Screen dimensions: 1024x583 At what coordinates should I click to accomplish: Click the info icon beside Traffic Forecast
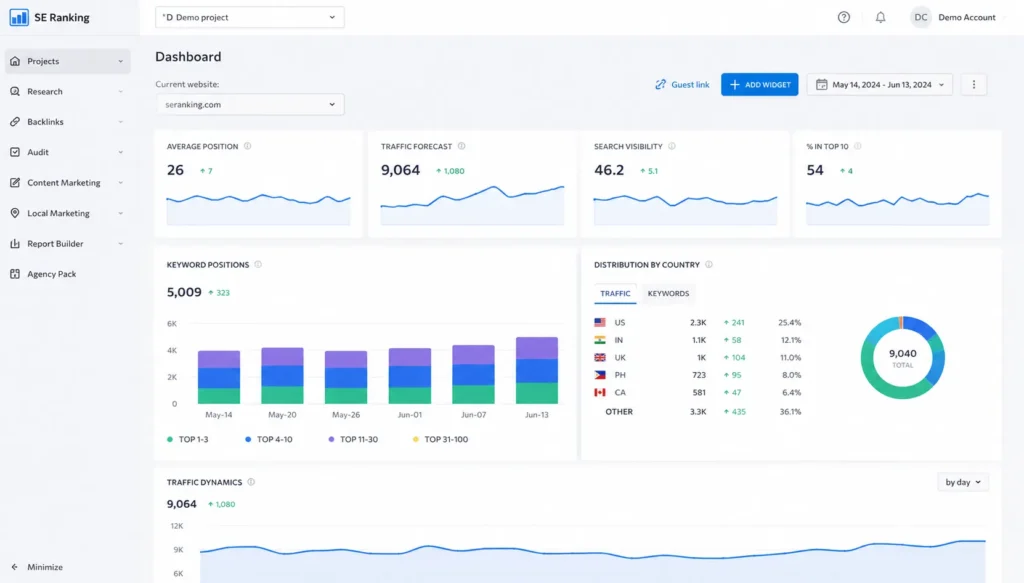[462, 146]
